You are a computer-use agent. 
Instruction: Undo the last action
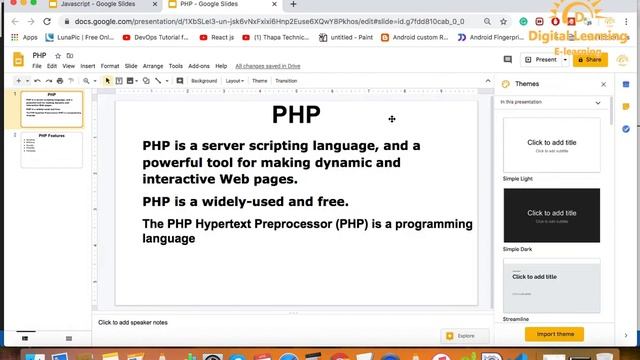[38, 81]
